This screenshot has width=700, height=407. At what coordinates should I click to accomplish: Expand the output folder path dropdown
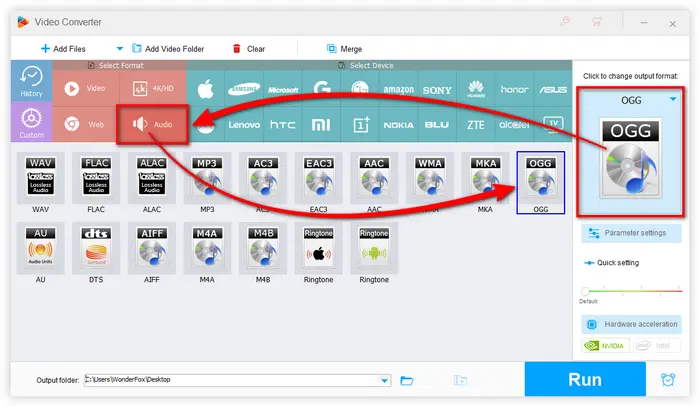coord(384,380)
